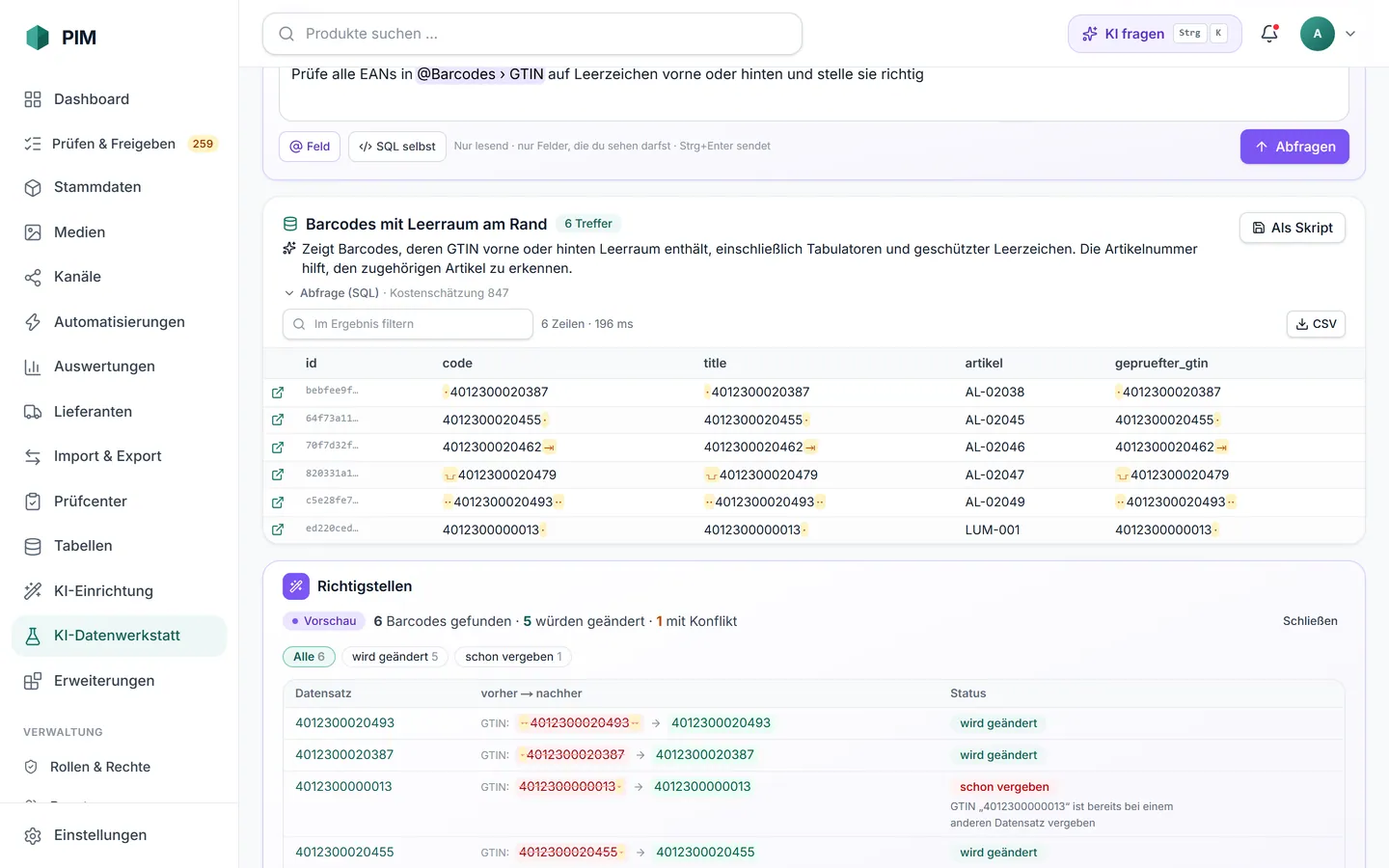This screenshot has width=1389, height=868.
Task: Open KI-Datenwerkstatt flask icon in sidebar
Action: click(x=33, y=636)
